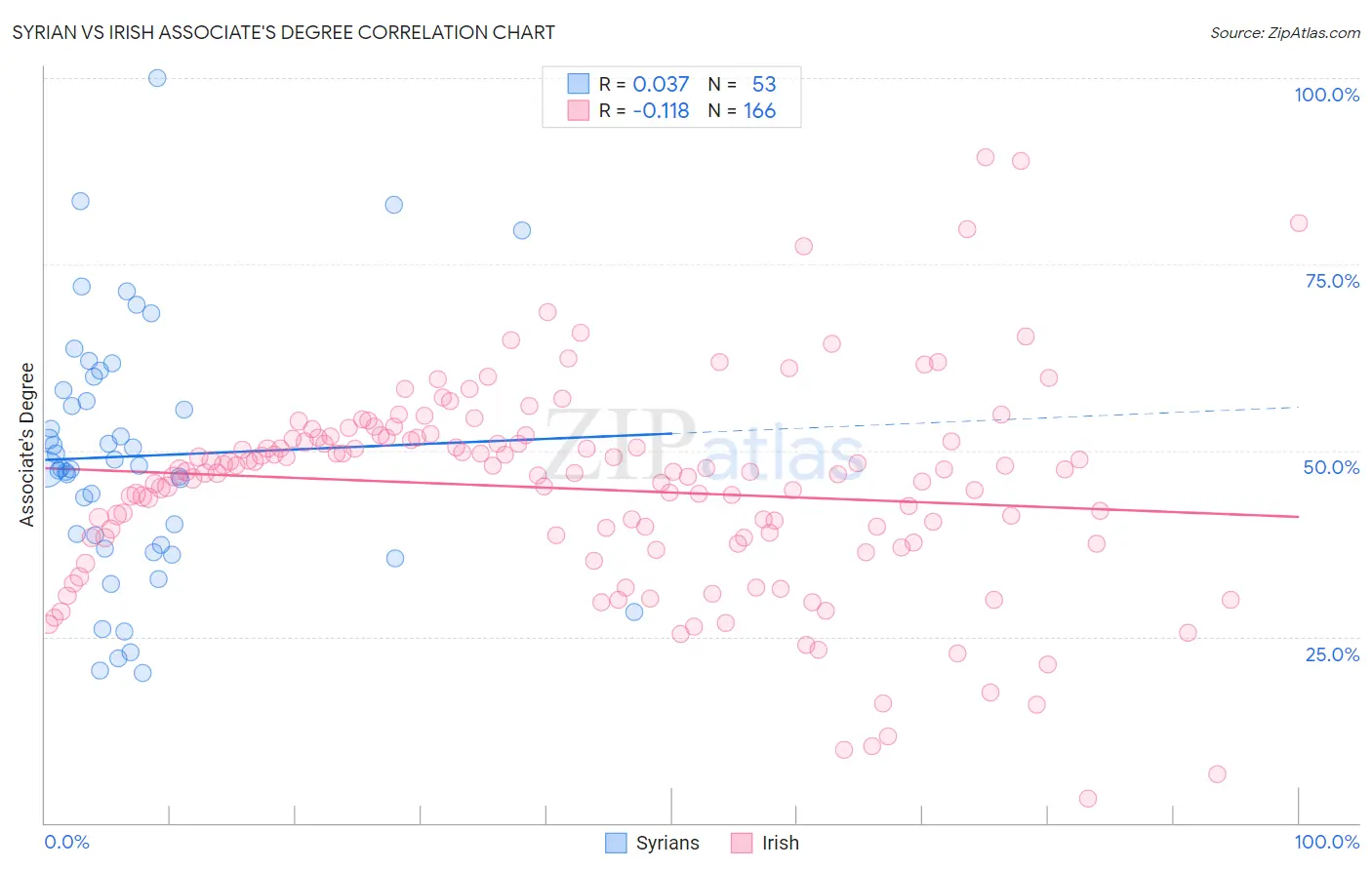Click the topmost blue Syrian data point
The height and width of the screenshot is (870, 1372).
tap(157, 78)
